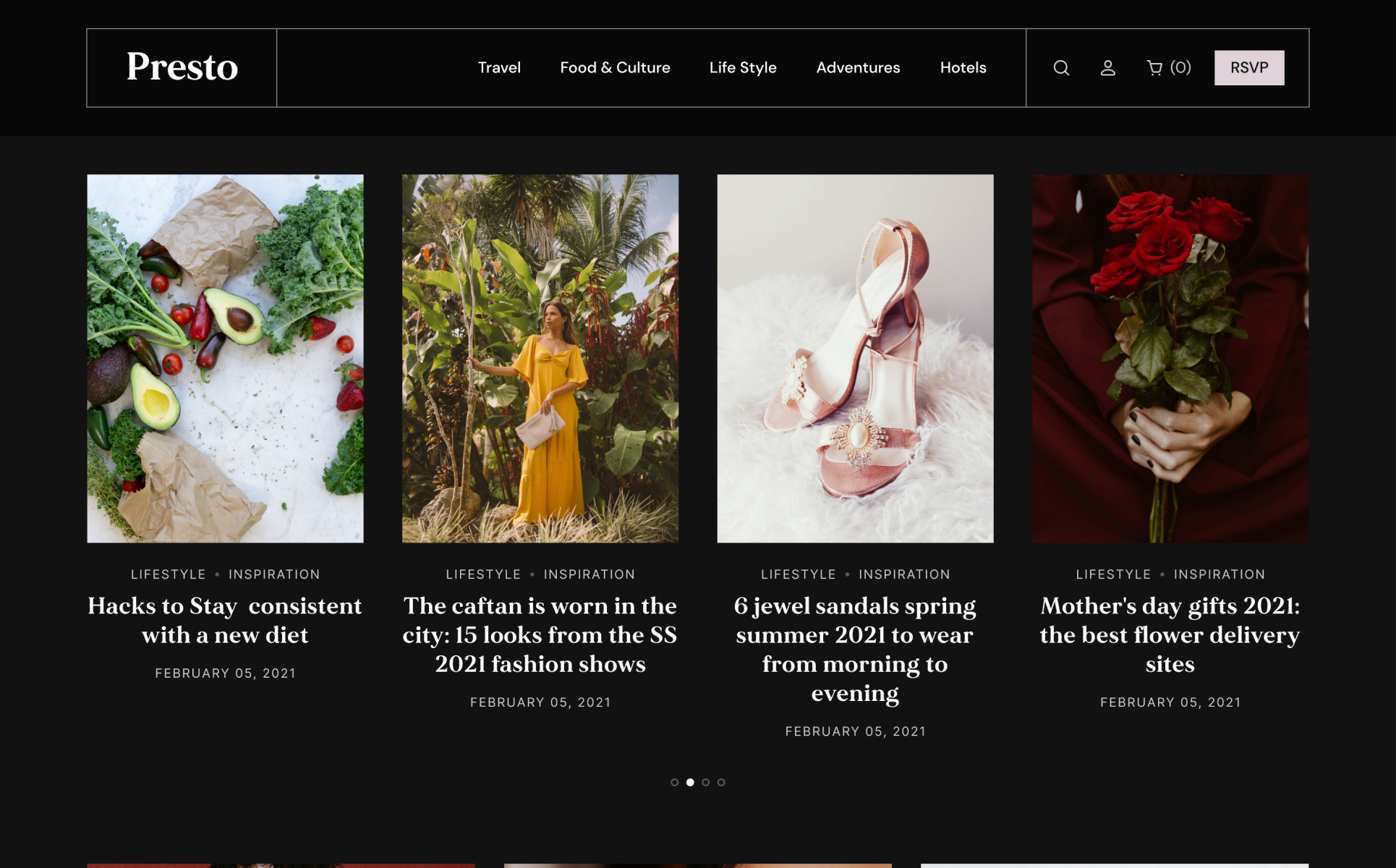The height and width of the screenshot is (868, 1396).
Task: Click the user account icon
Action: point(1107,67)
